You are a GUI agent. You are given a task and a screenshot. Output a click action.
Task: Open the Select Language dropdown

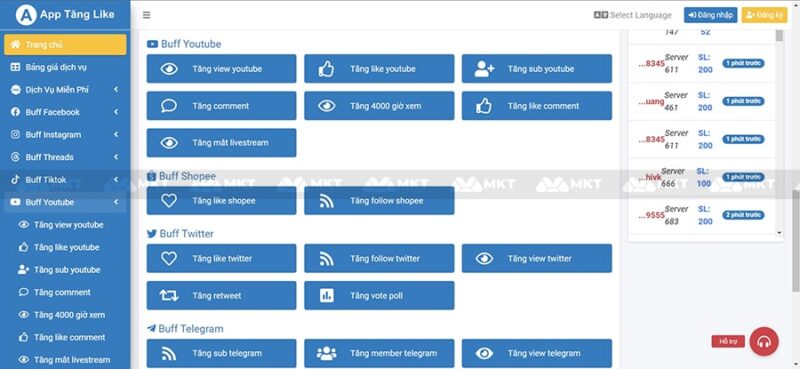click(x=633, y=15)
